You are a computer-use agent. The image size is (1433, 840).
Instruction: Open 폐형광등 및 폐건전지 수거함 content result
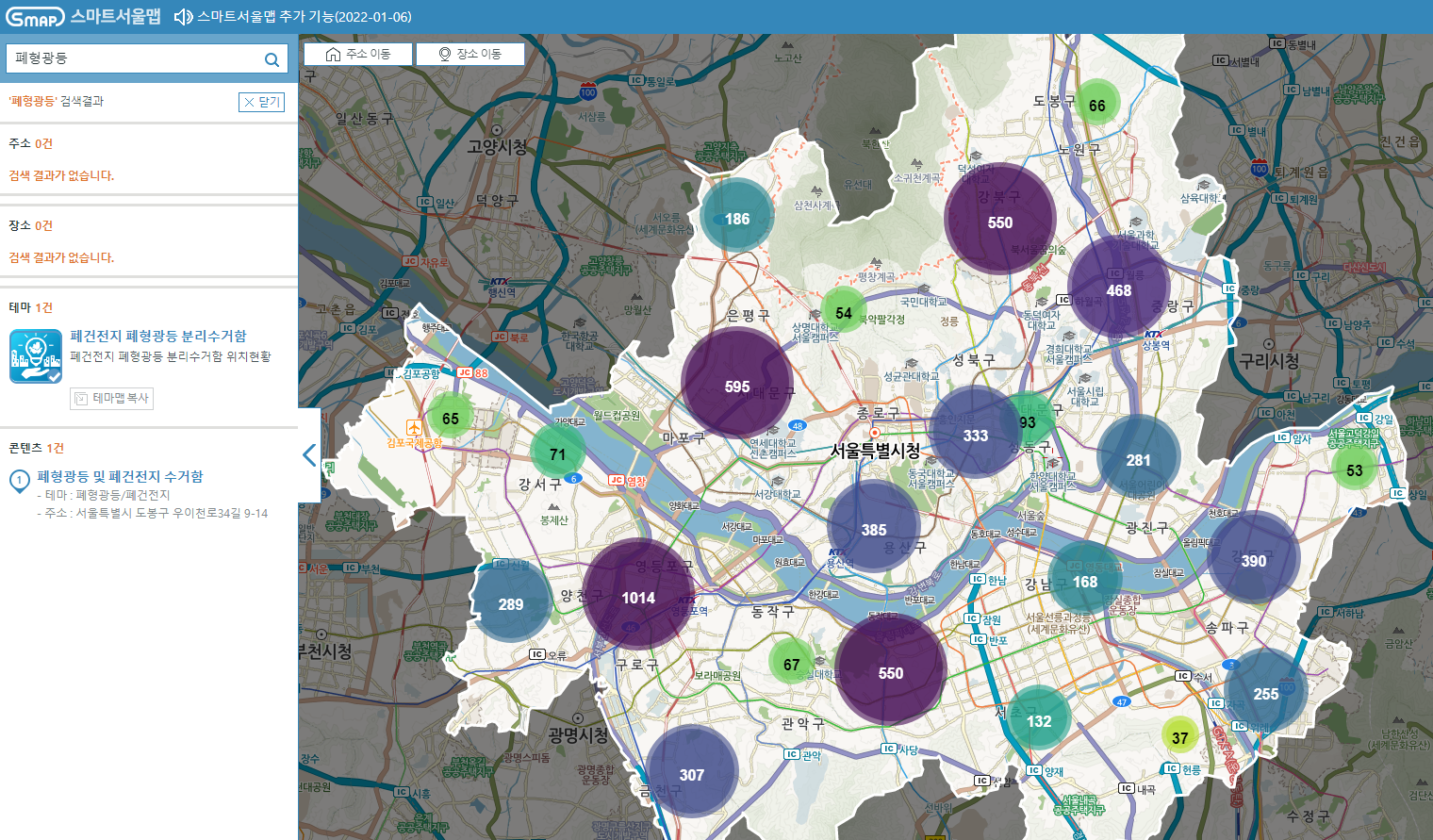click(x=120, y=476)
